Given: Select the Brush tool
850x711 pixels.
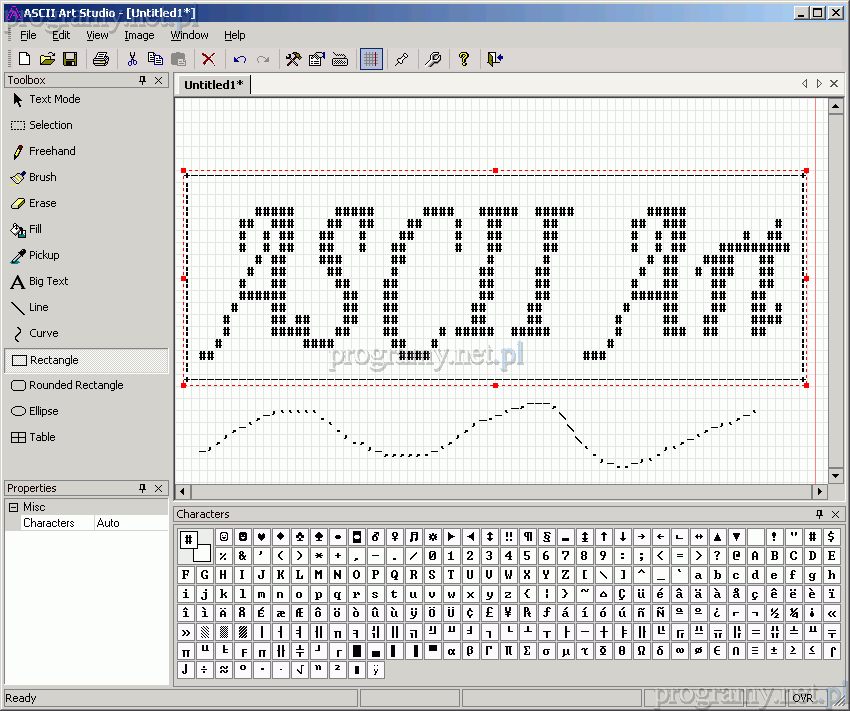Looking at the screenshot, I should coord(42,177).
